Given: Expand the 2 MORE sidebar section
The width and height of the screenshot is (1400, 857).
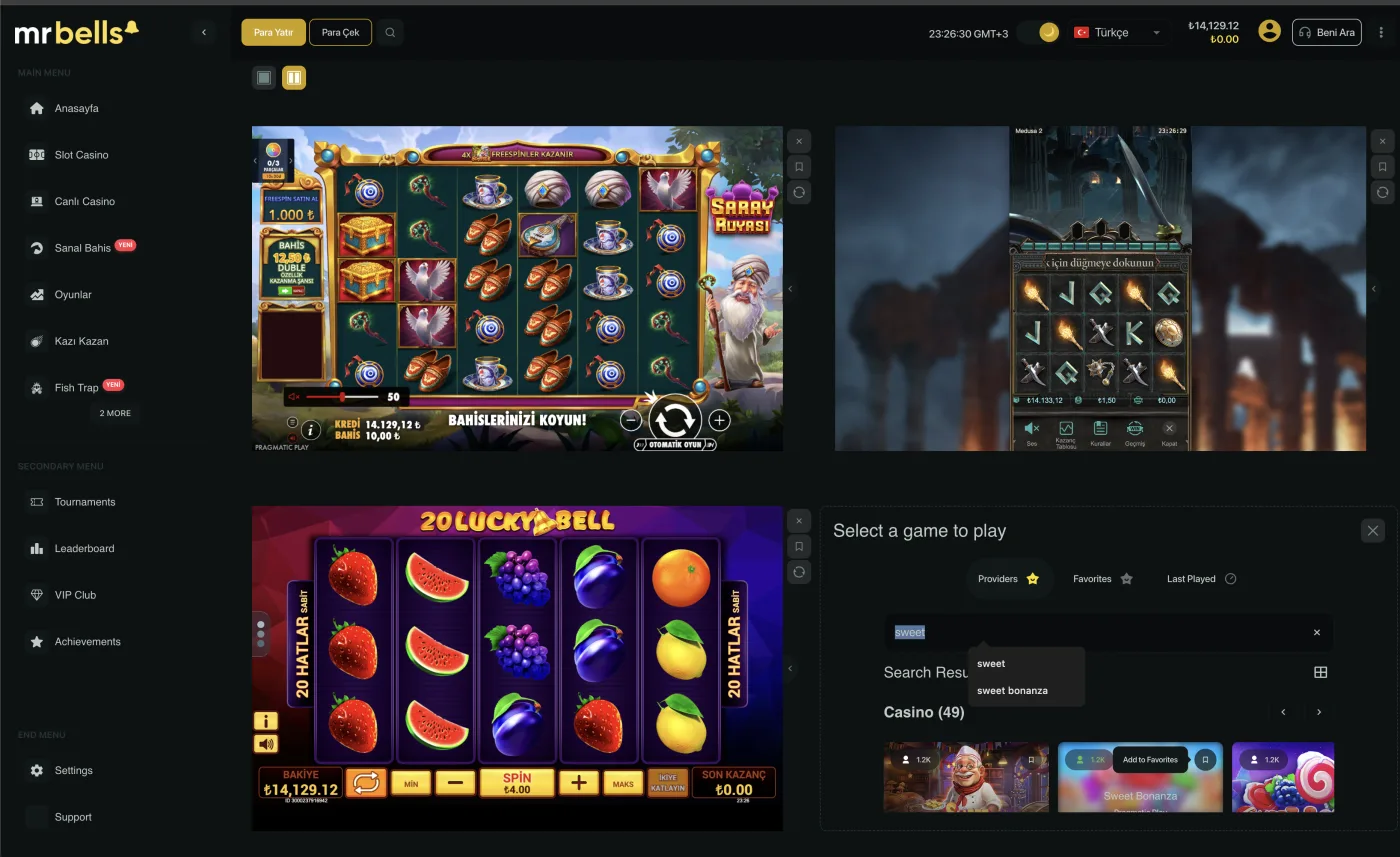Looking at the screenshot, I should point(114,413).
